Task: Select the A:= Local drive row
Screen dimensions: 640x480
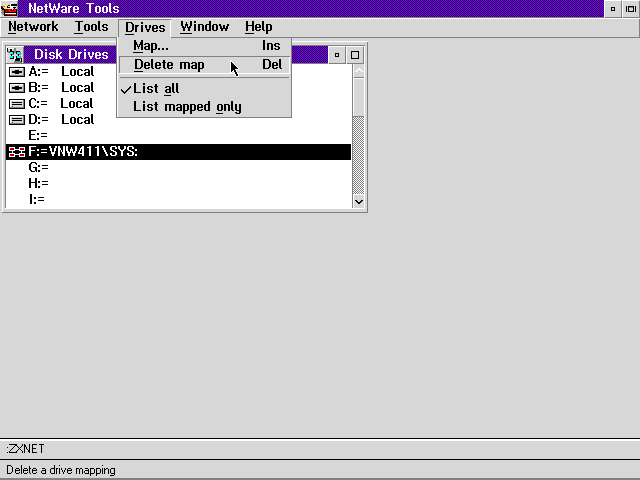Action: (x=178, y=72)
